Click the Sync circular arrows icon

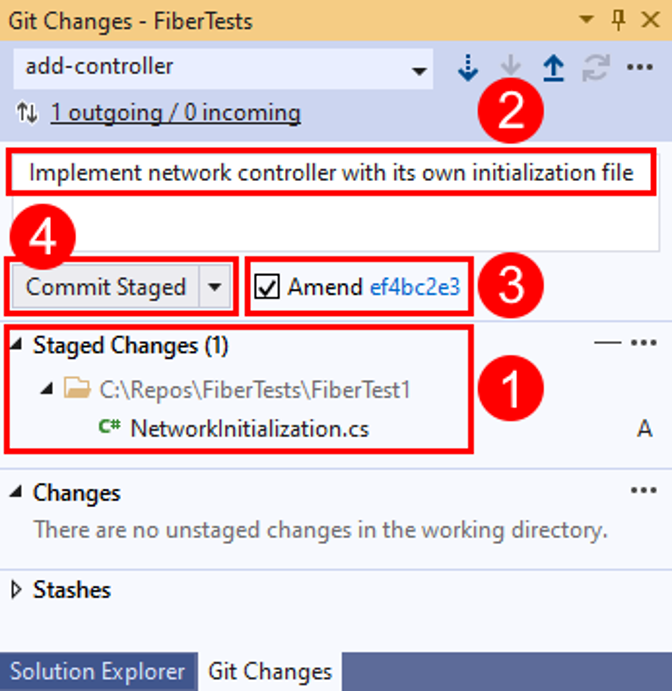pyautogui.click(x=596, y=68)
